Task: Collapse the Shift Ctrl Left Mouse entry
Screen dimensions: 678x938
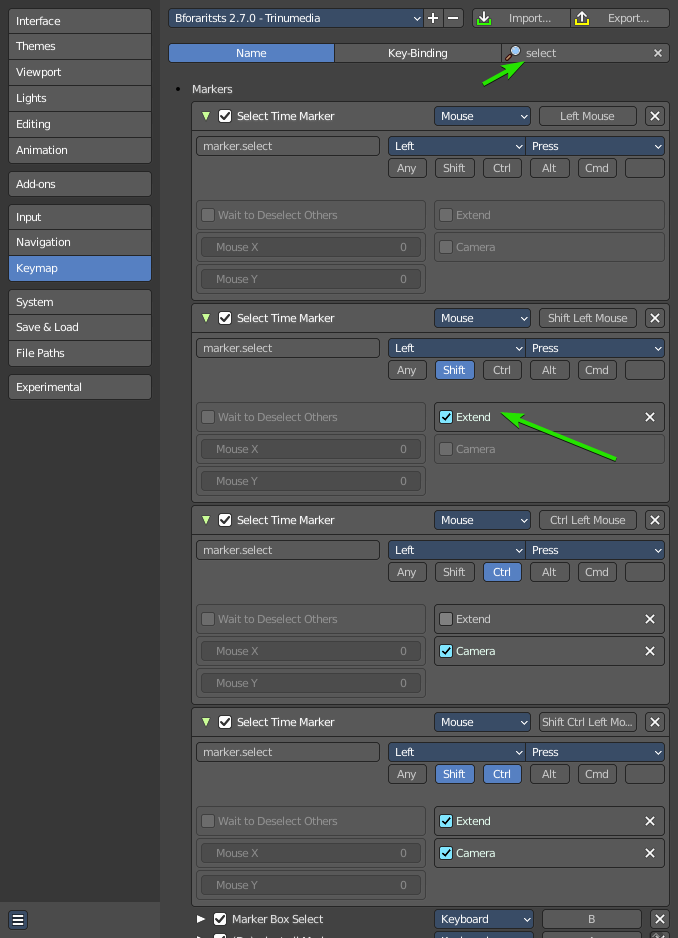Action: (x=206, y=722)
